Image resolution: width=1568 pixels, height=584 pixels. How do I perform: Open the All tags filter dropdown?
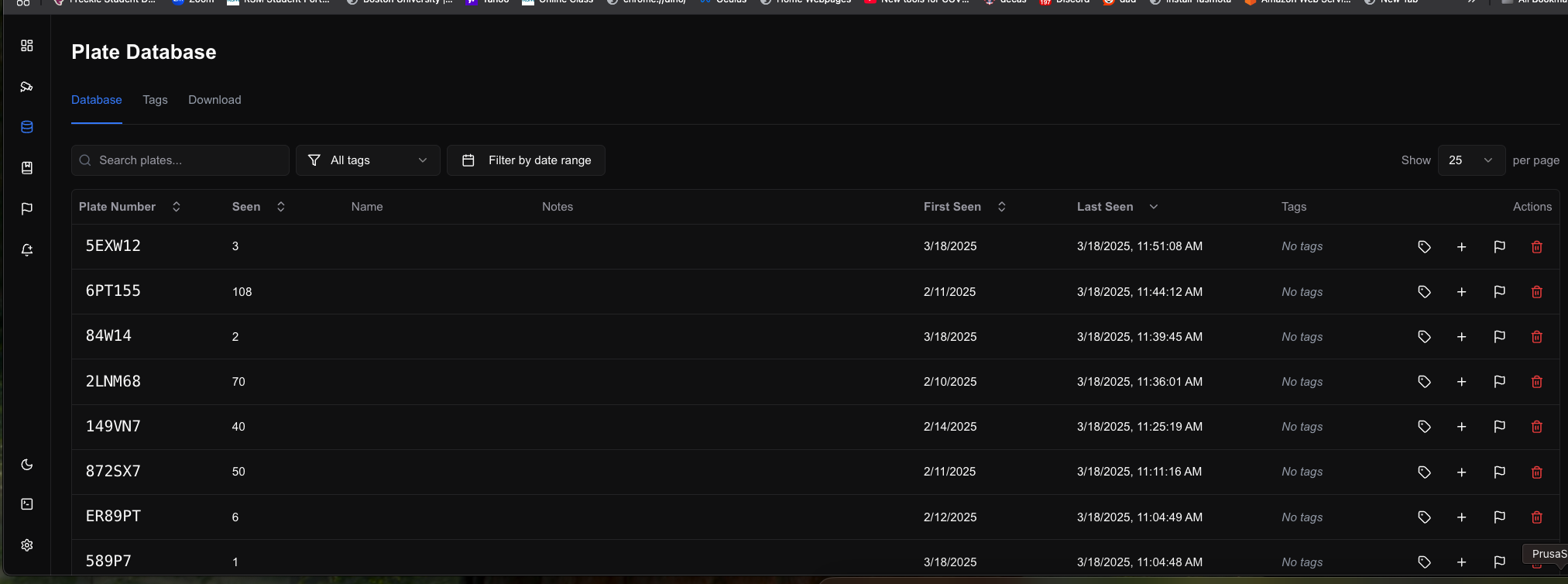coord(368,160)
